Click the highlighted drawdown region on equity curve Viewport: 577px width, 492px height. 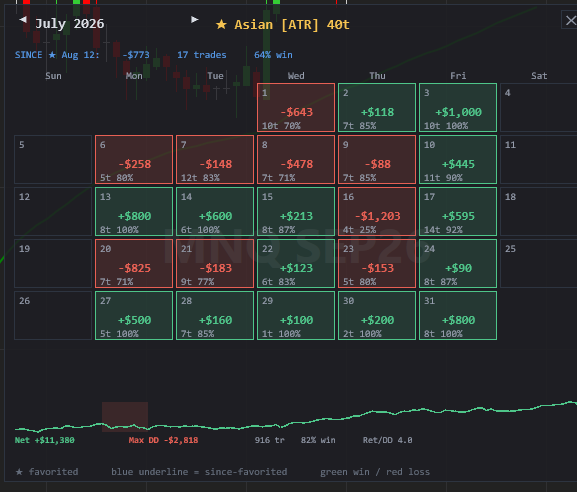point(125,417)
